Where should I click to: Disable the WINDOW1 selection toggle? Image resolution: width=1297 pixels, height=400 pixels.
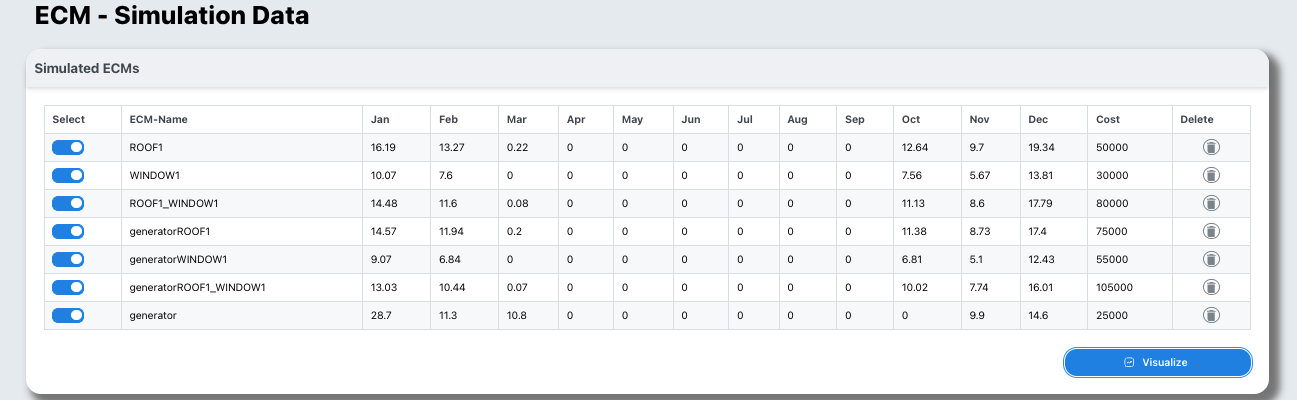(x=68, y=175)
